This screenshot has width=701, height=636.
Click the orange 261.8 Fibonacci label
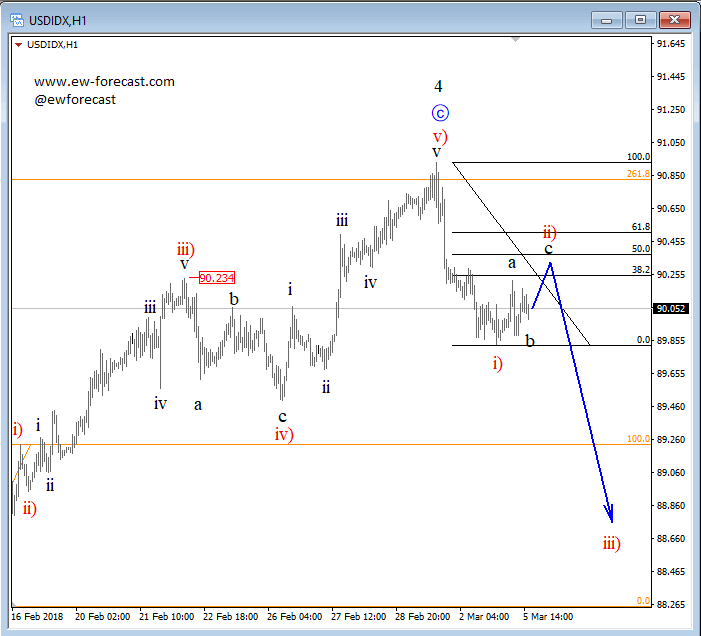tap(638, 174)
